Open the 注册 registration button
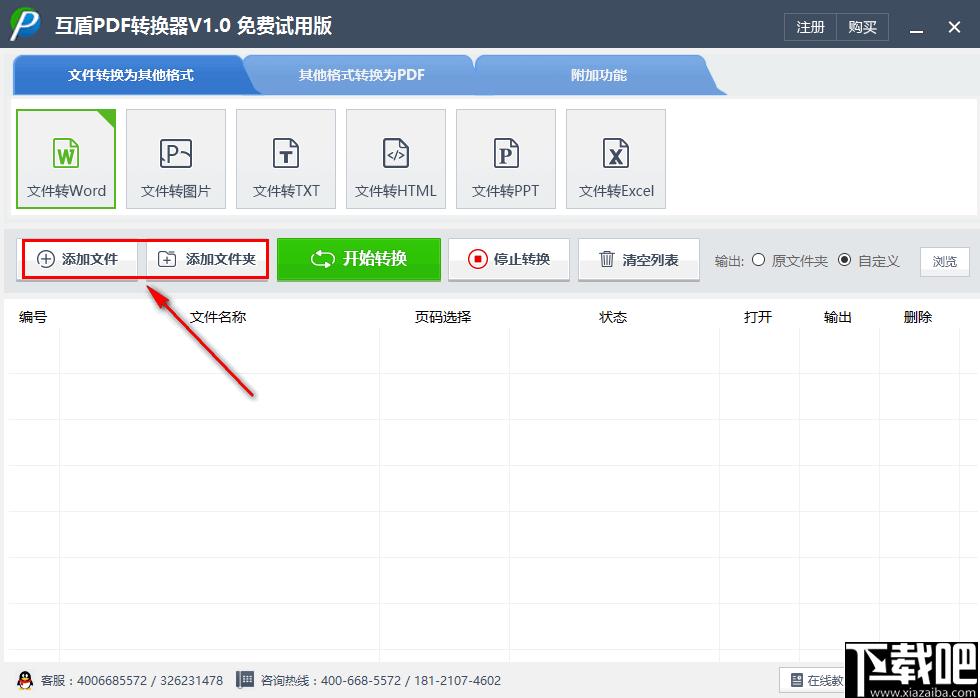Screen dimensions: 980x698 coord(811,27)
